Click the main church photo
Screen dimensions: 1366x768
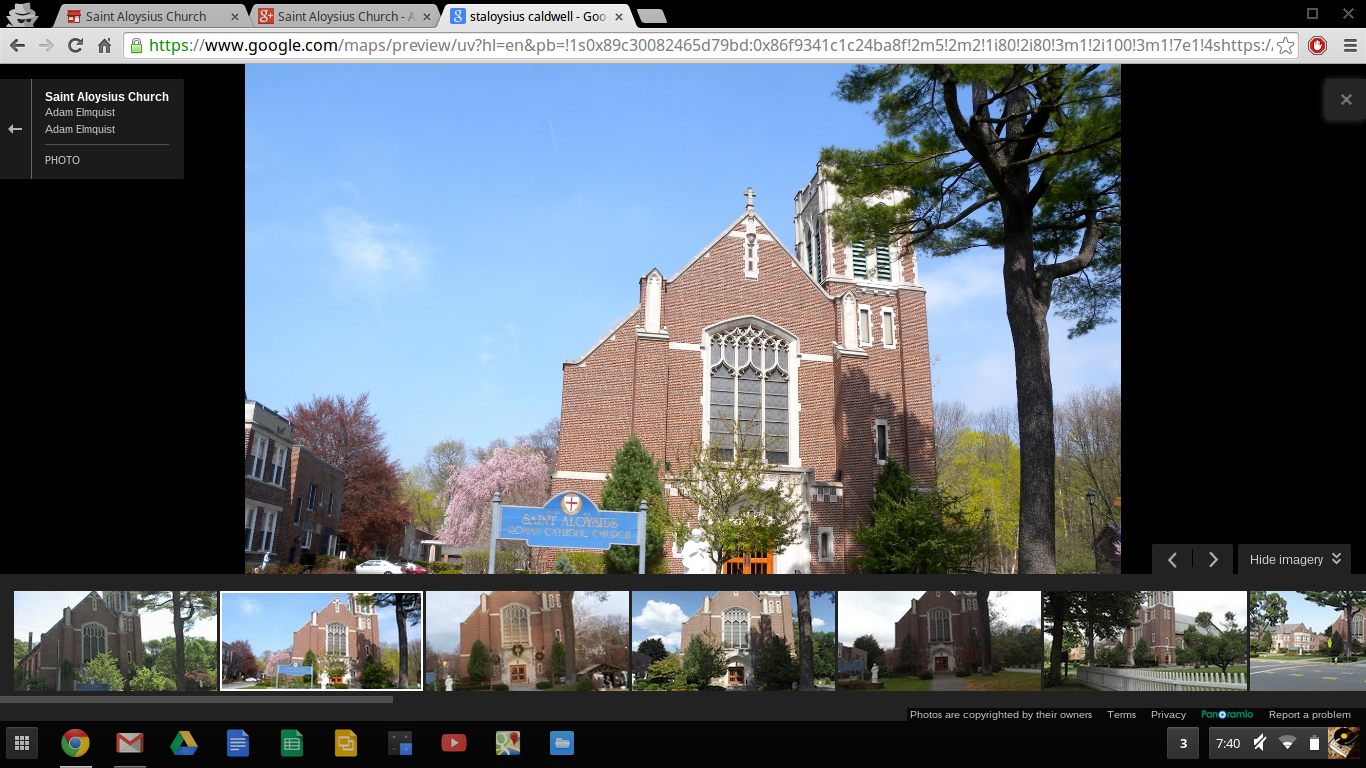(x=683, y=319)
